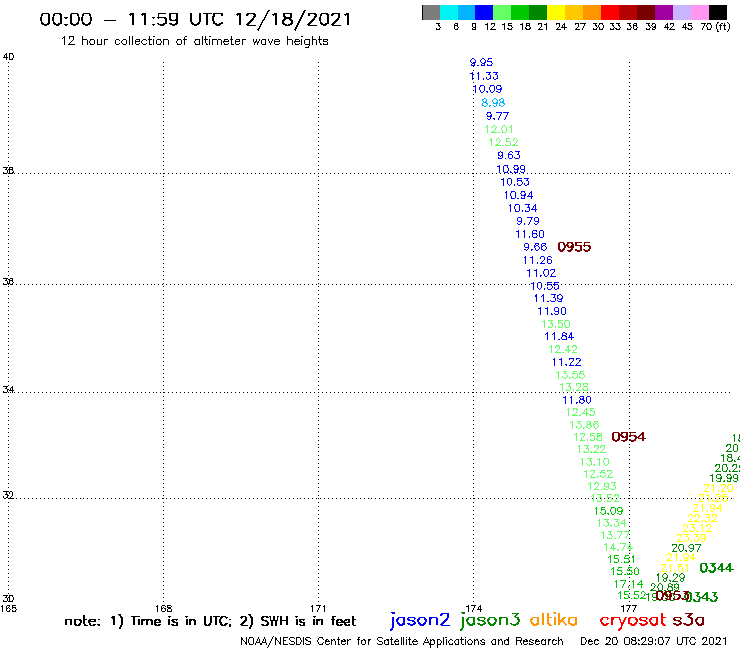The image size is (740, 650).
Task: Click the Dec 20 08:29:07 UTC timestamp
Action: pos(654,641)
